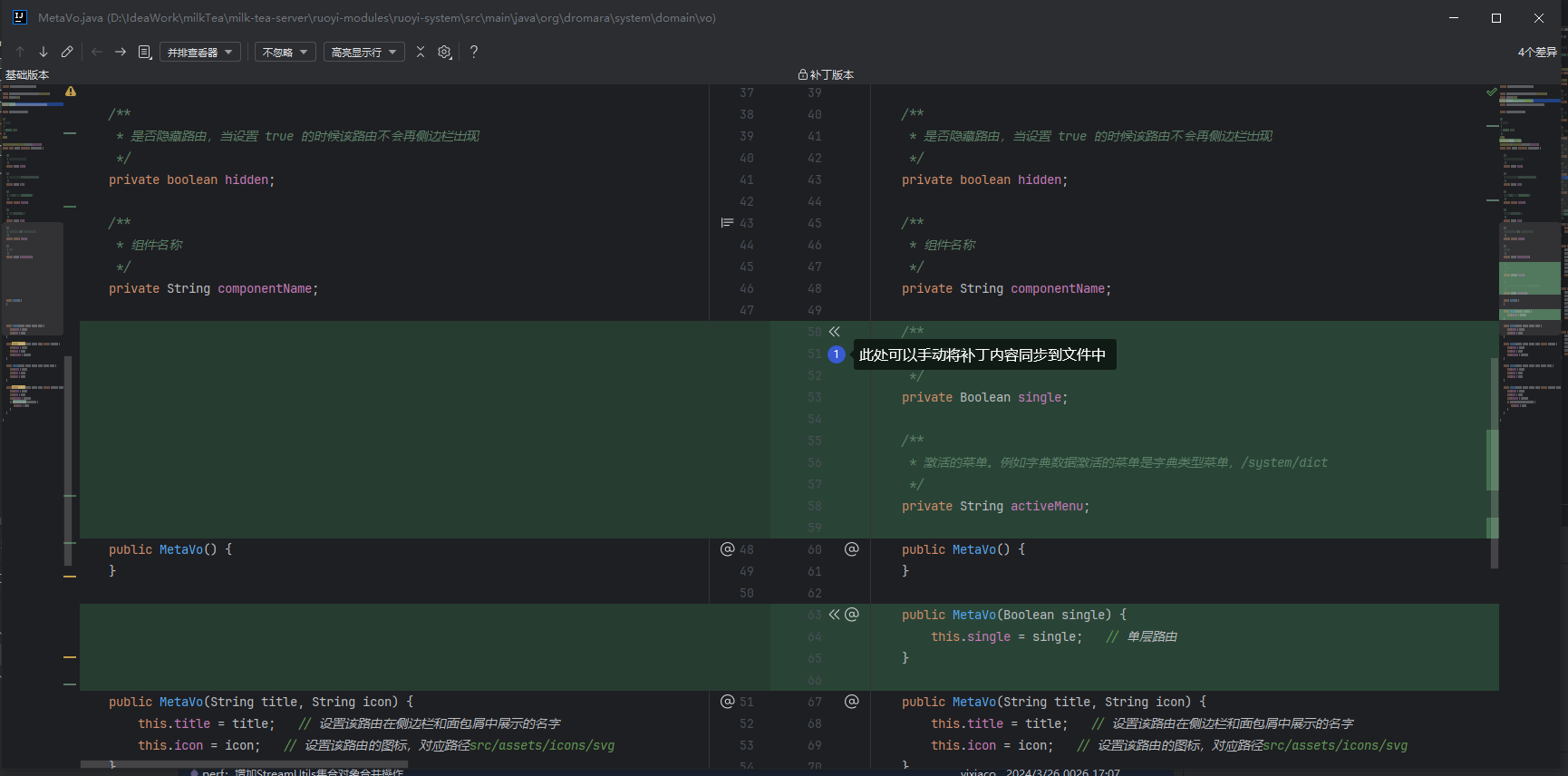Viewport: 1568px width, 776px height.
Task: Open the 并排查看器 viewer dropdown
Action: (200, 52)
